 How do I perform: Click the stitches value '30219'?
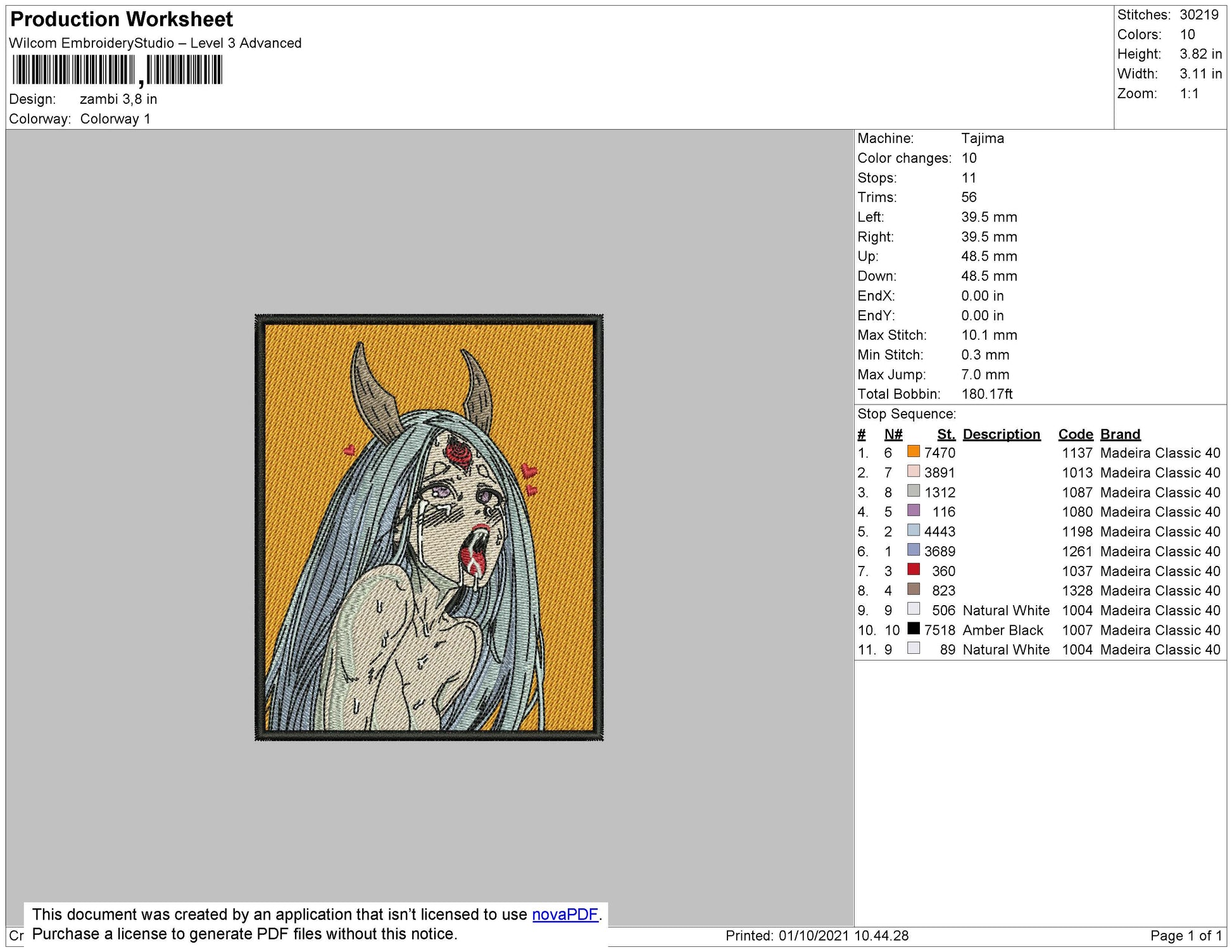(x=1199, y=15)
